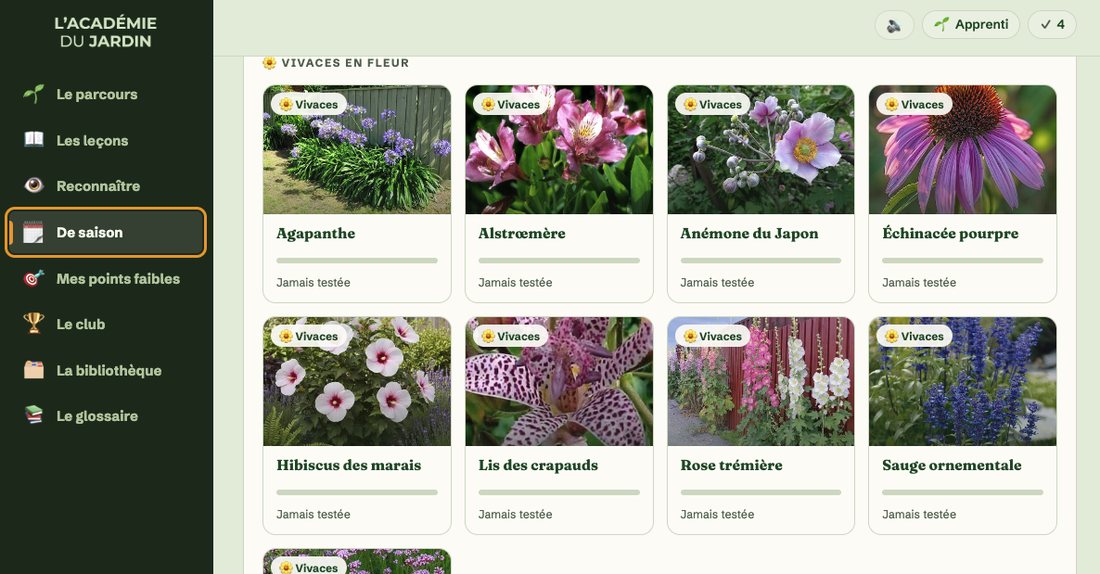Click Jamais testée under Échinacée pourpre
The width and height of the screenshot is (1100, 574).
pos(919,283)
